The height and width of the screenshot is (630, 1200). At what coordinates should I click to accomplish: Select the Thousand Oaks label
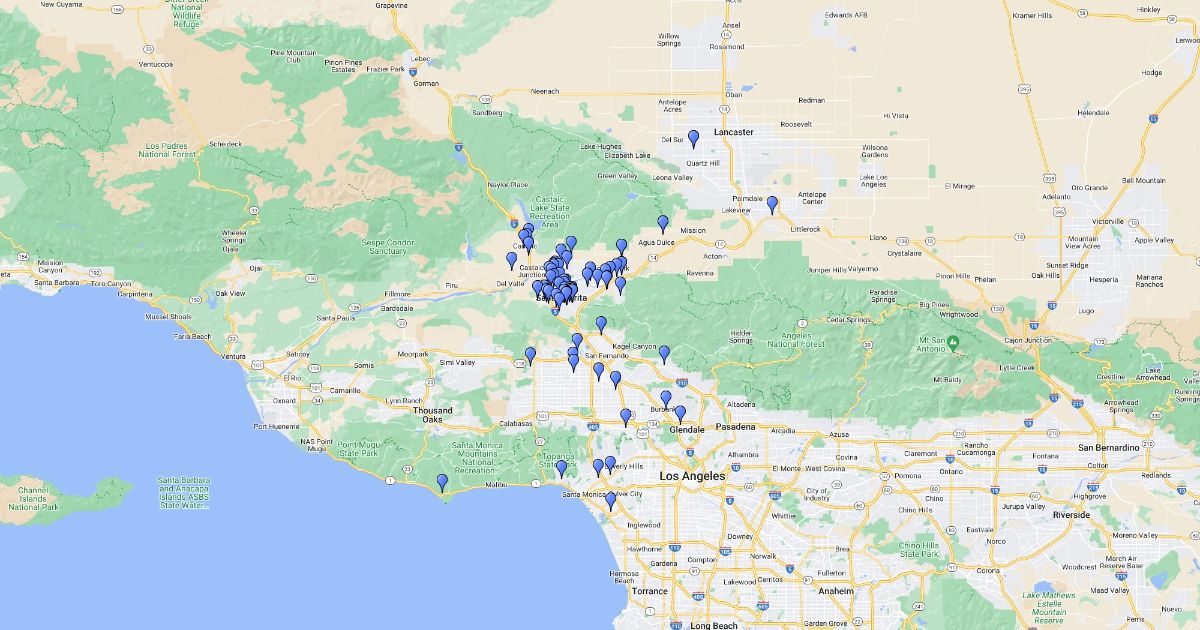433,415
